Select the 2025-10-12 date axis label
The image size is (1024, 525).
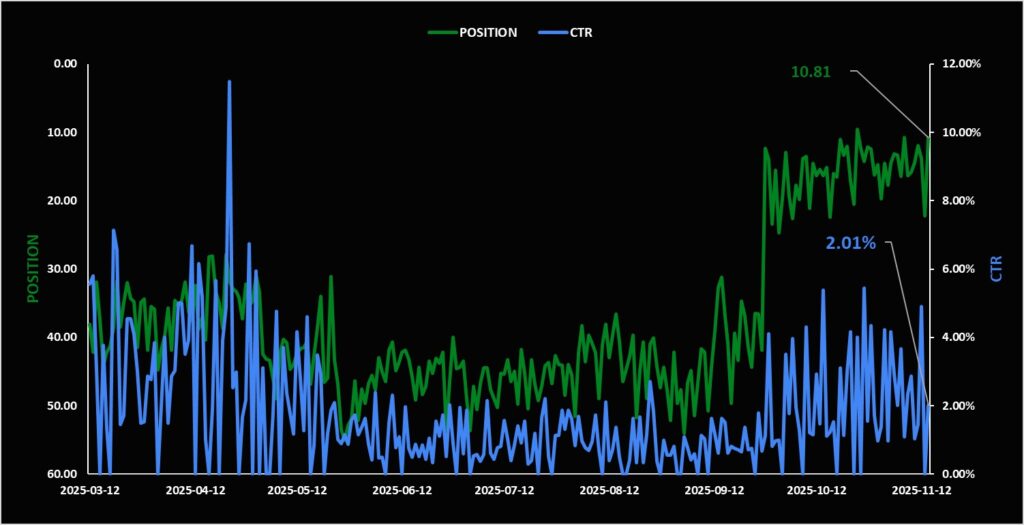818,491
